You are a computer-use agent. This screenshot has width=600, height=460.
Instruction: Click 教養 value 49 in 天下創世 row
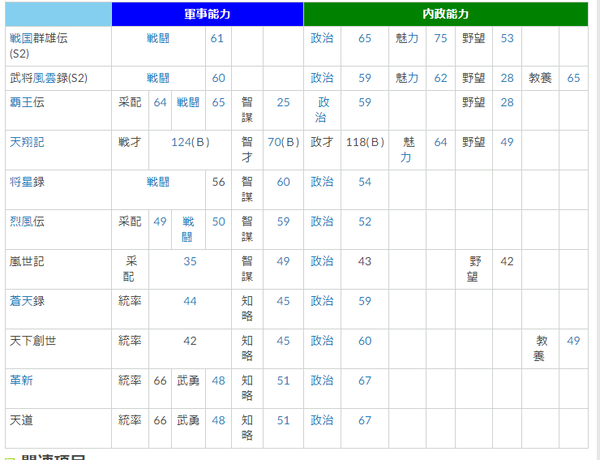coord(573,341)
